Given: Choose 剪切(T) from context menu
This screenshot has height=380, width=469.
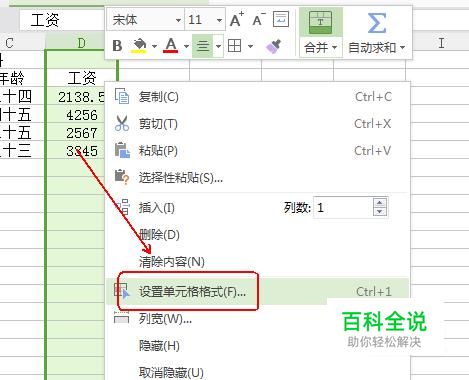Looking at the screenshot, I should coord(258,124).
